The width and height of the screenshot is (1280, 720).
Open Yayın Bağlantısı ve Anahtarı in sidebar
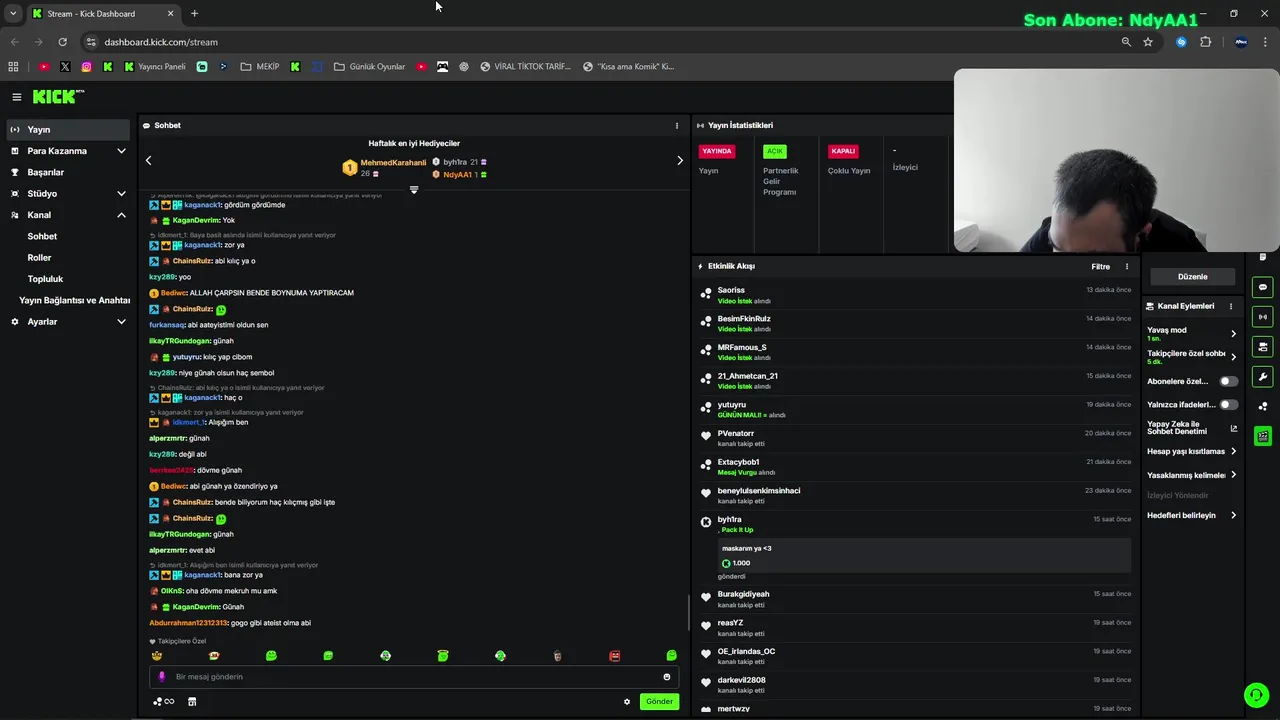[x=75, y=301]
